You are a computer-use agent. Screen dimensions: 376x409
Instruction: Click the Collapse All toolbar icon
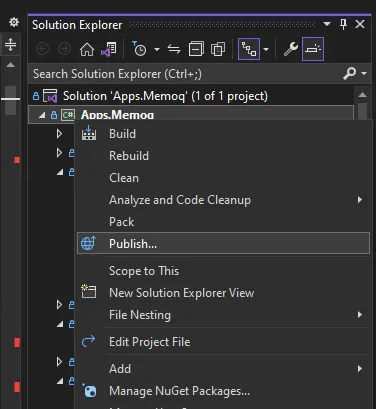tap(196, 49)
